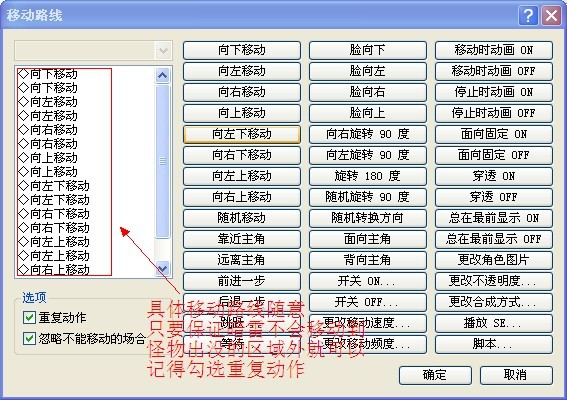Click the 脸向左 button

point(368,71)
